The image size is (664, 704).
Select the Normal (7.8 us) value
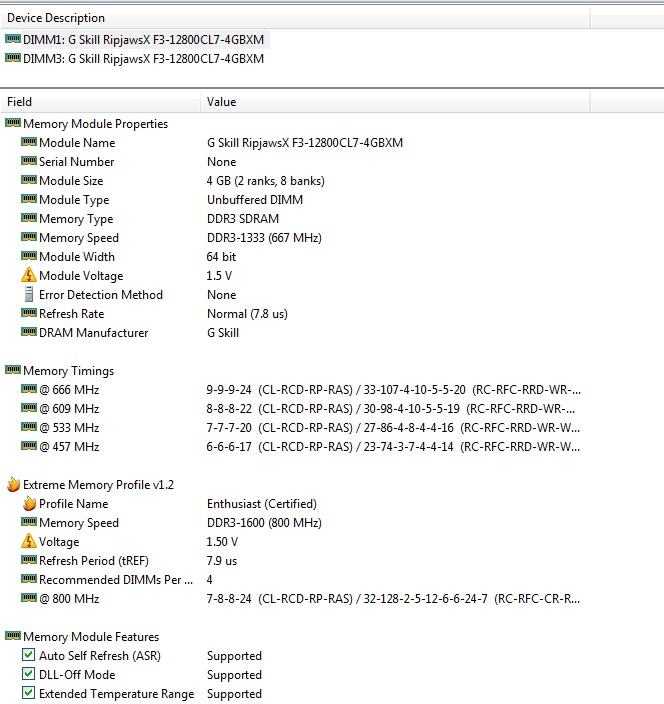click(247, 314)
